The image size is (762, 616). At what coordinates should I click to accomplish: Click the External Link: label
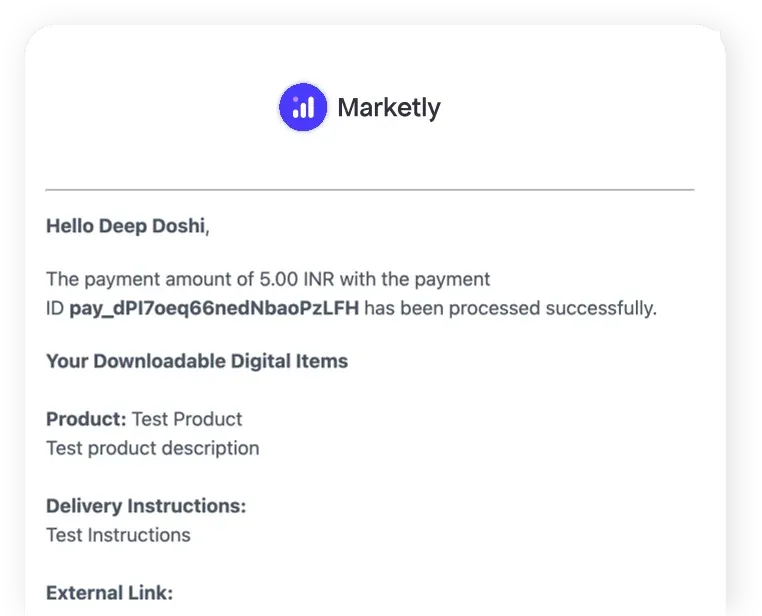coord(109,592)
